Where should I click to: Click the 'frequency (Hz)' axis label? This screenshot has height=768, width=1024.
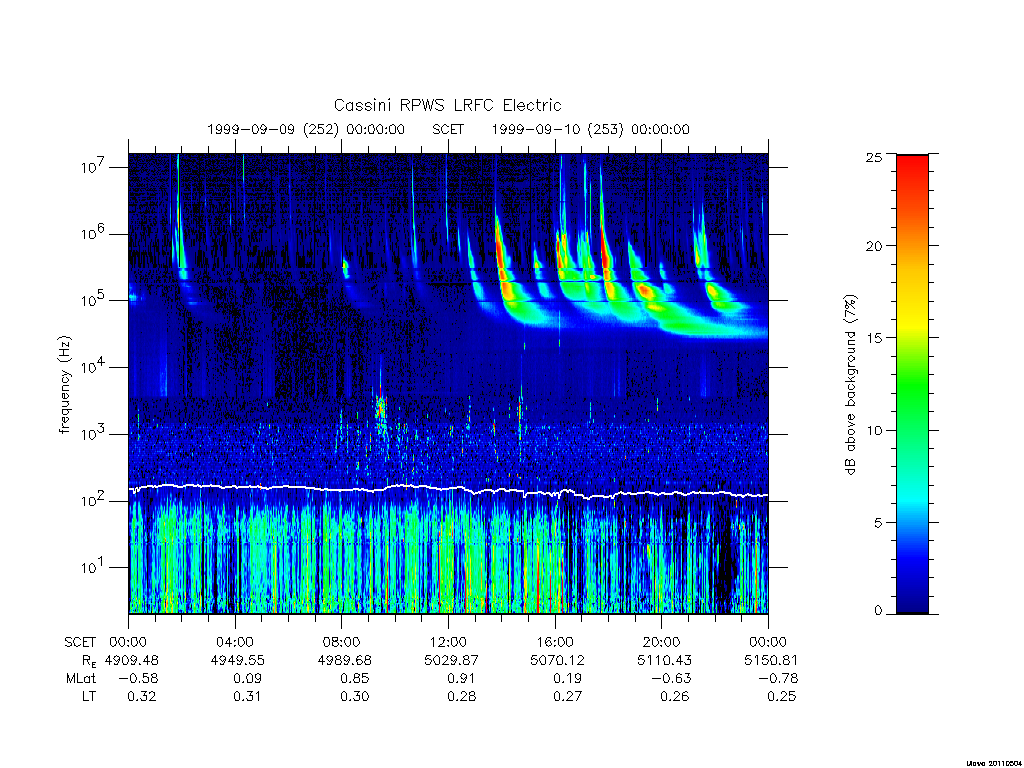tap(64, 384)
